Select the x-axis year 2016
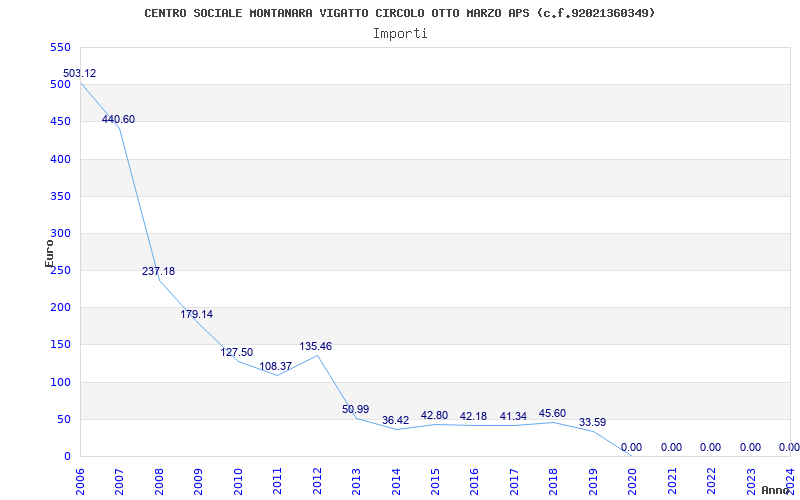Image resolution: width=800 pixels, height=500 pixels. [475, 481]
